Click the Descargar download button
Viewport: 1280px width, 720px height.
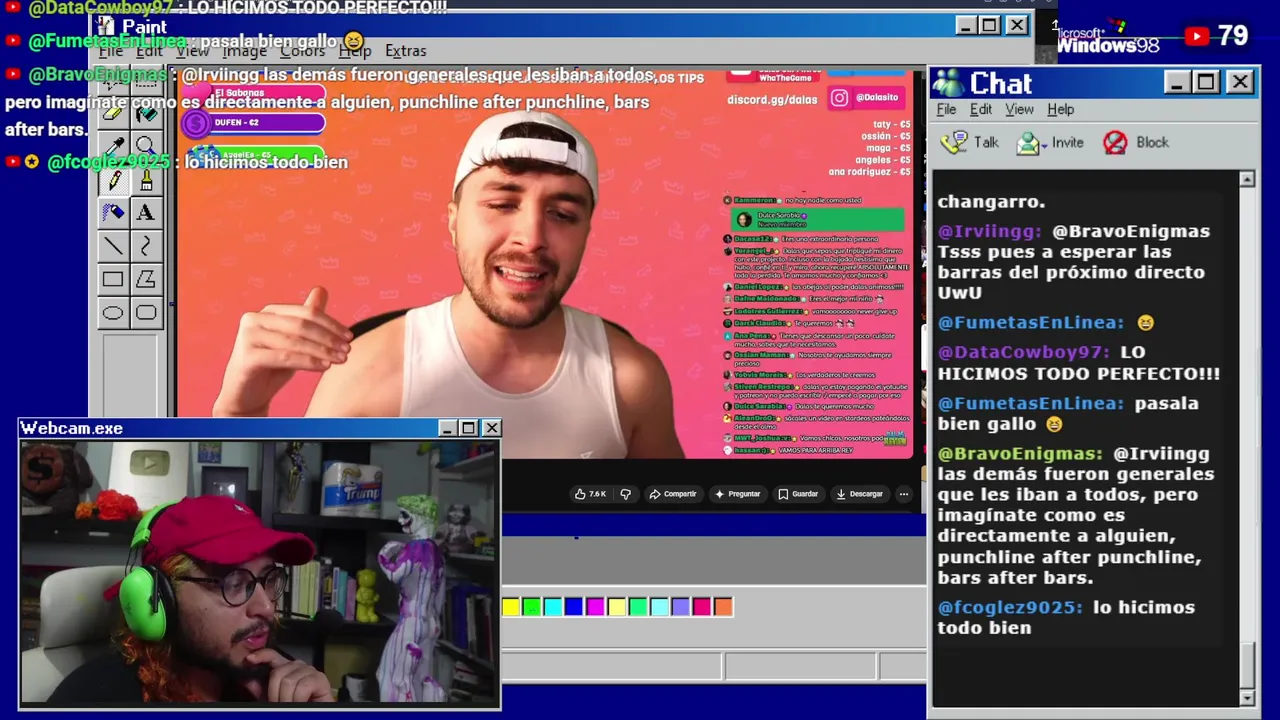click(x=860, y=494)
